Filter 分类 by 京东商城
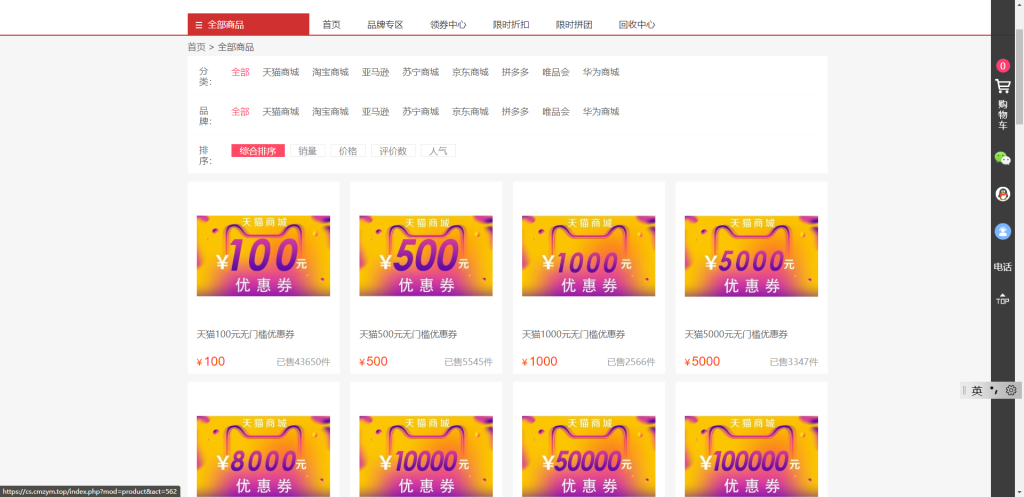The image size is (1024, 497). point(470,72)
